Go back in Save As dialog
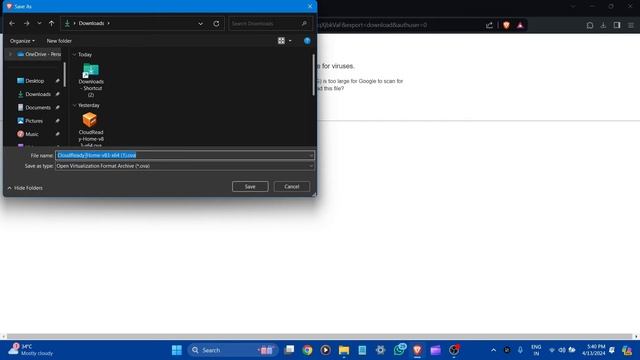 coord(12,24)
